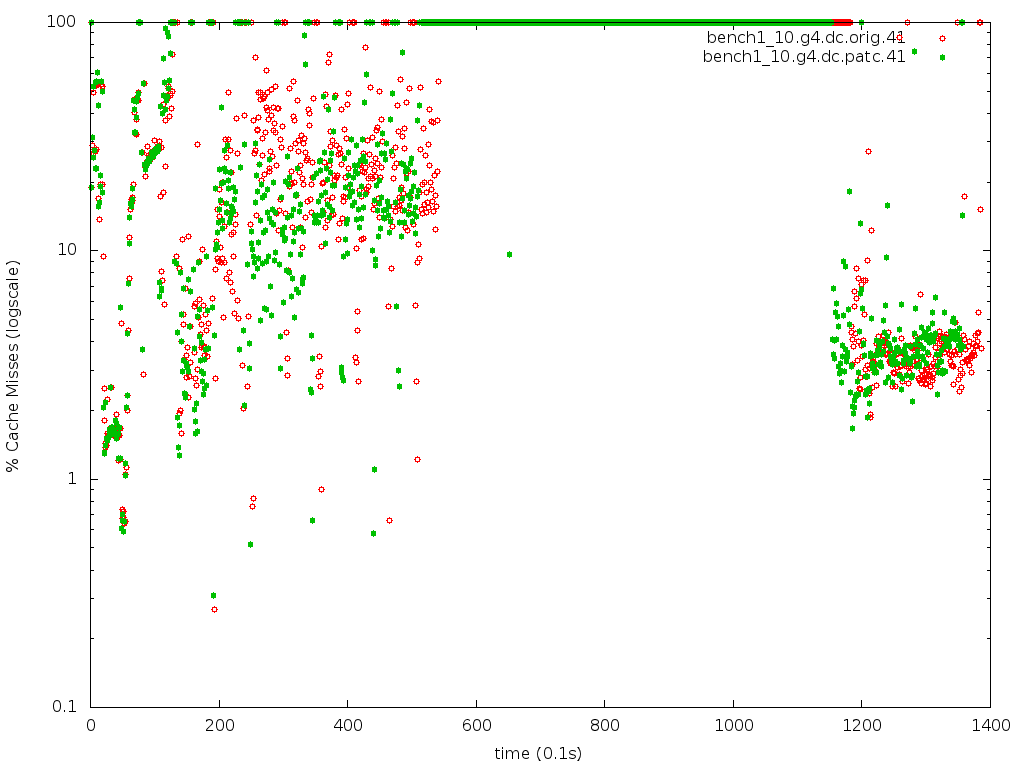Click the lowest red data point near time 190
The width and height of the screenshot is (1024, 768).
214,609
